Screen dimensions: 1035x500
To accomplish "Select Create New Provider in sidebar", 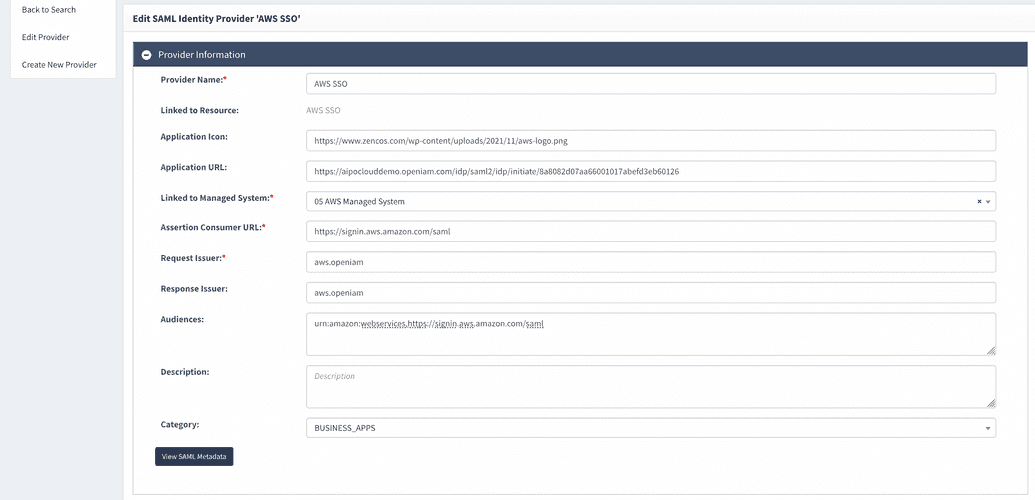I will click(x=59, y=65).
